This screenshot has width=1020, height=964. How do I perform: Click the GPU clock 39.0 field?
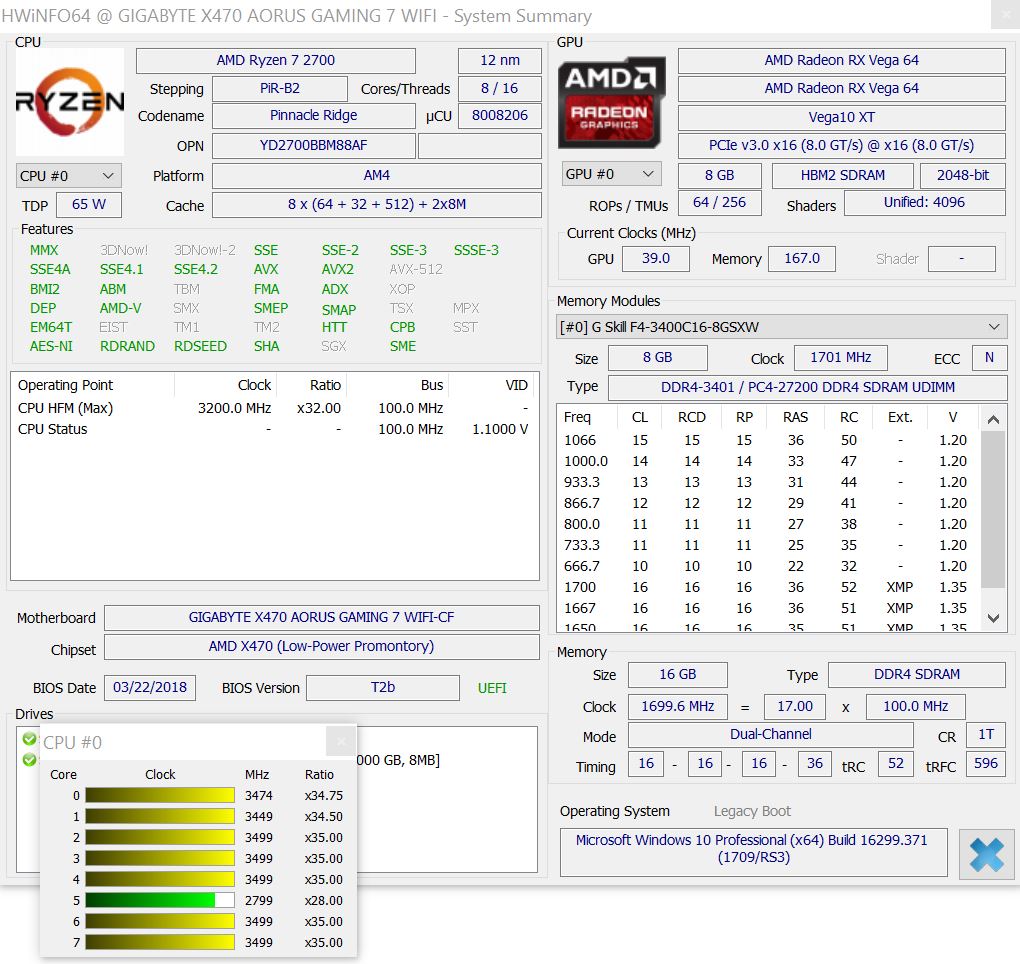(x=656, y=259)
